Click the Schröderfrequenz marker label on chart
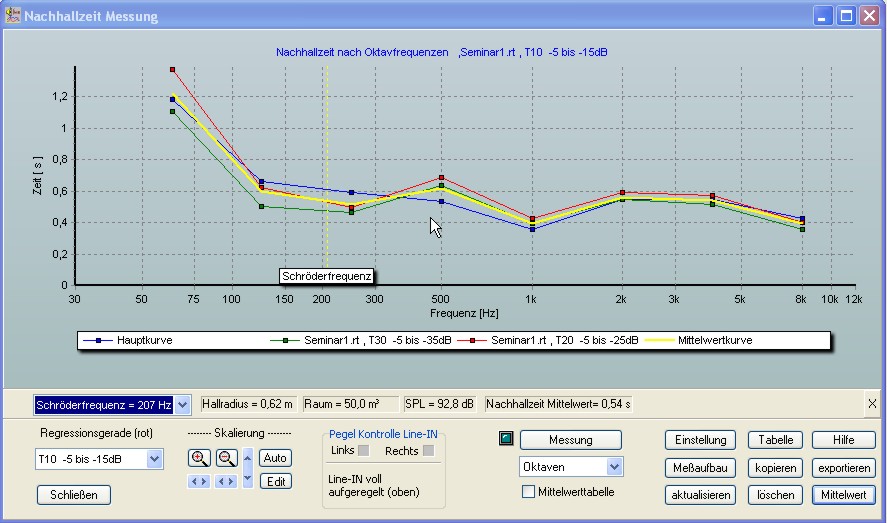Image resolution: width=887 pixels, height=523 pixels. pos(329,275)
